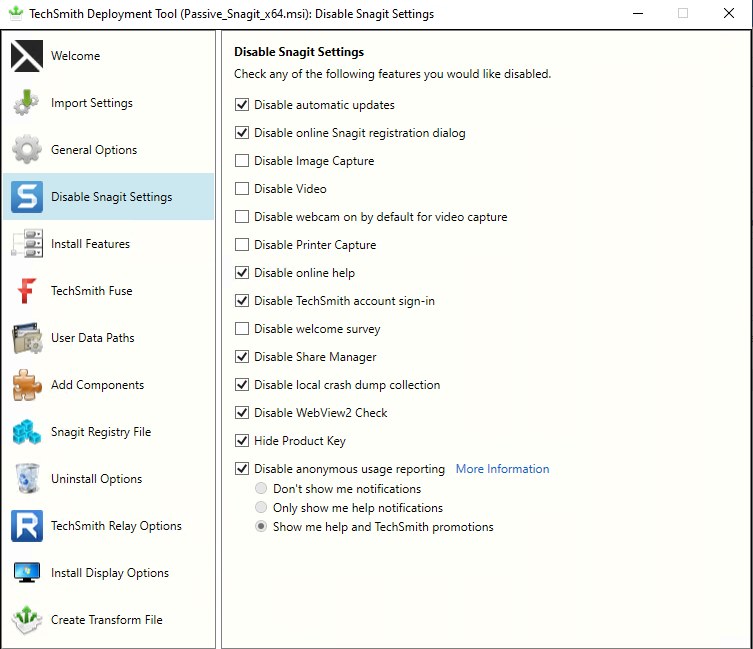
Task: Click the Install Display Options monitor icon
Action: (27, 573)
